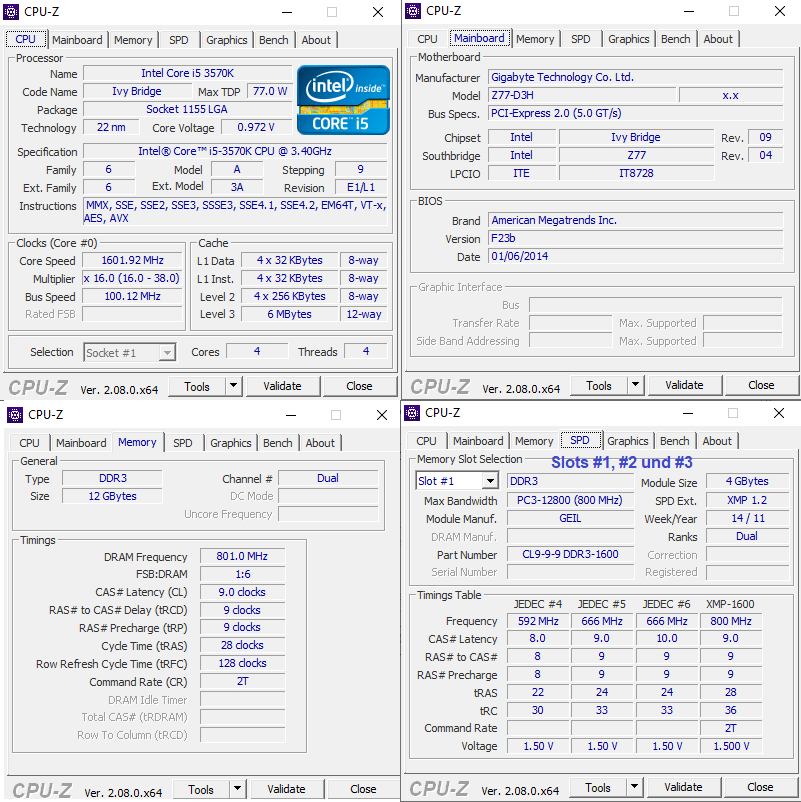
Task: Click Validate button in CPU window
Action: click(282, 386)
